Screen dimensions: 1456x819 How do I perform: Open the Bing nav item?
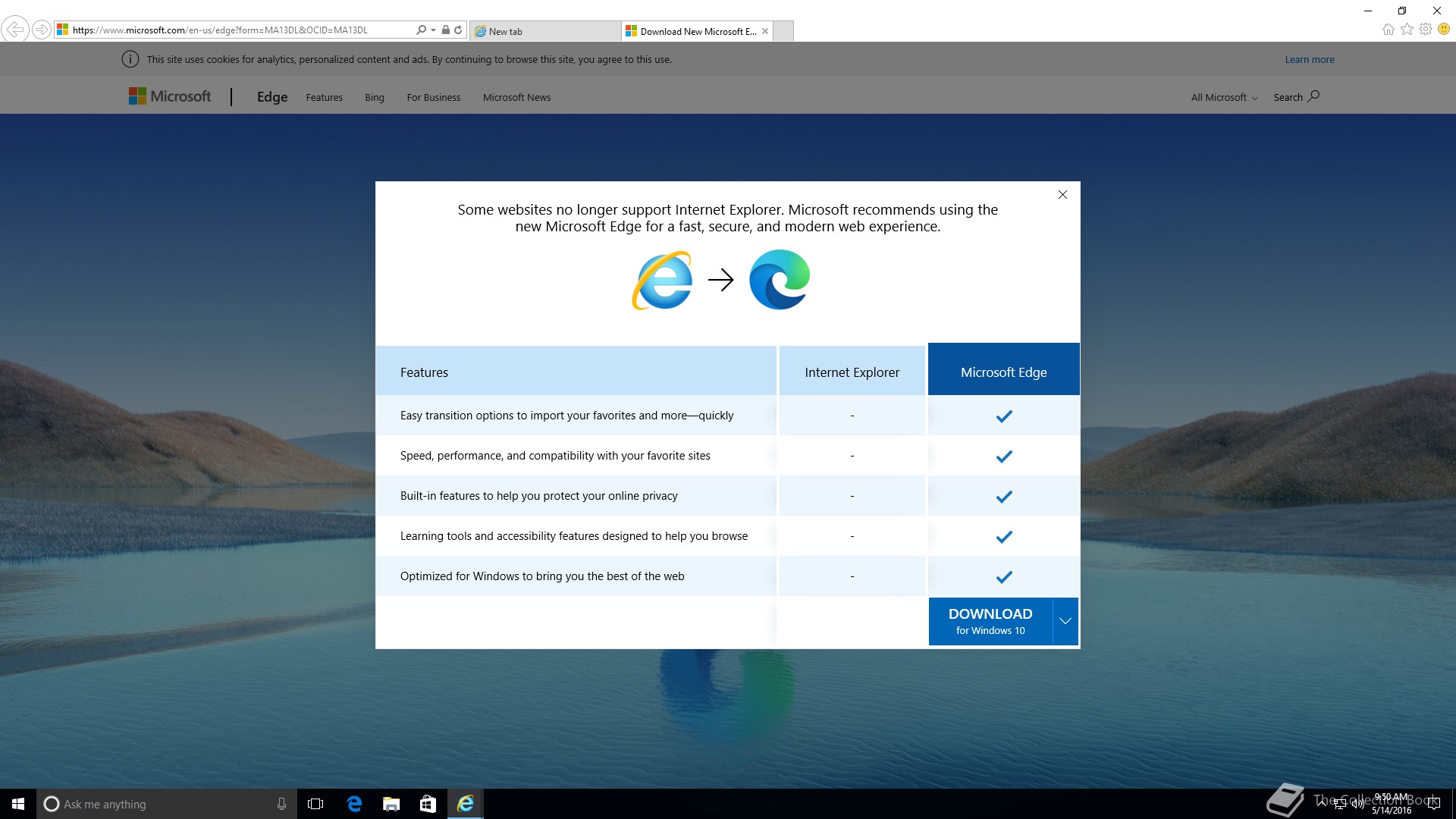click(375, 97)
